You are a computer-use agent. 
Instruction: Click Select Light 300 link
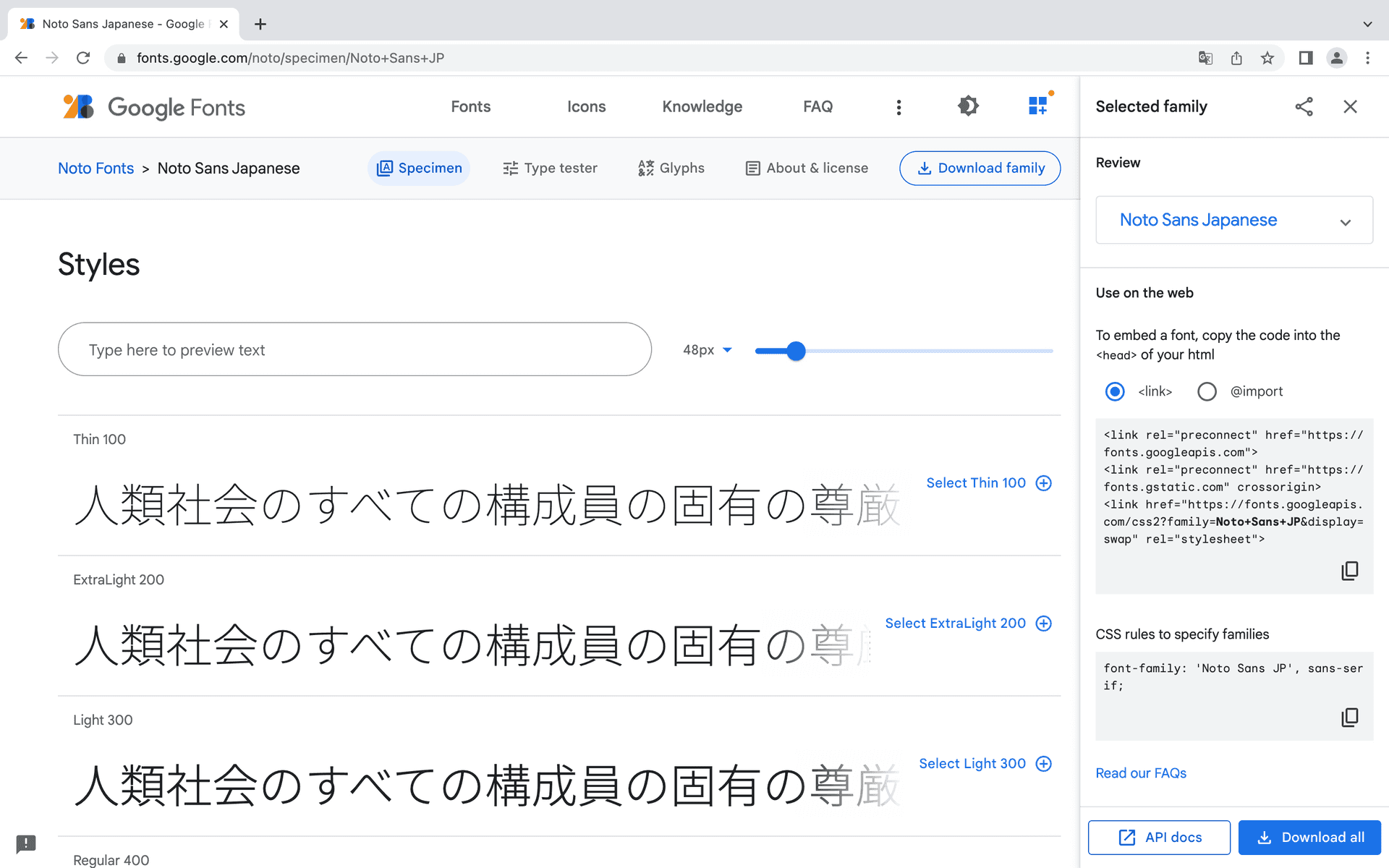pyautogui.click(x=972, y=764)
